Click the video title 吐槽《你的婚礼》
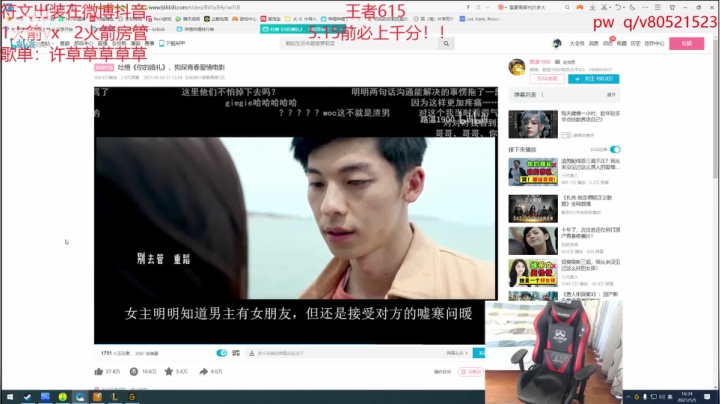Screen dimensions: 720x404 (171, 67)
